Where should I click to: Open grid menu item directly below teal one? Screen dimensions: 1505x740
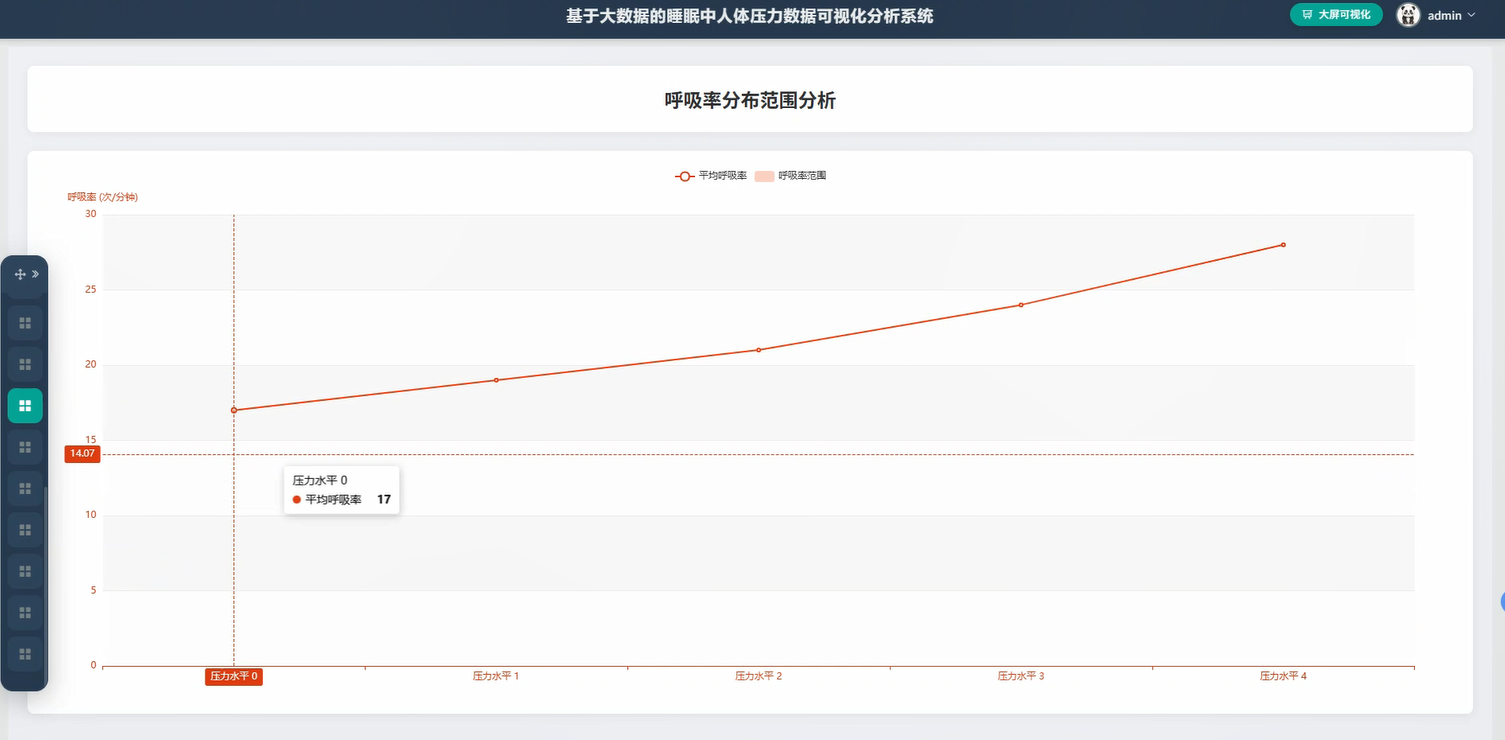point(25,447)
